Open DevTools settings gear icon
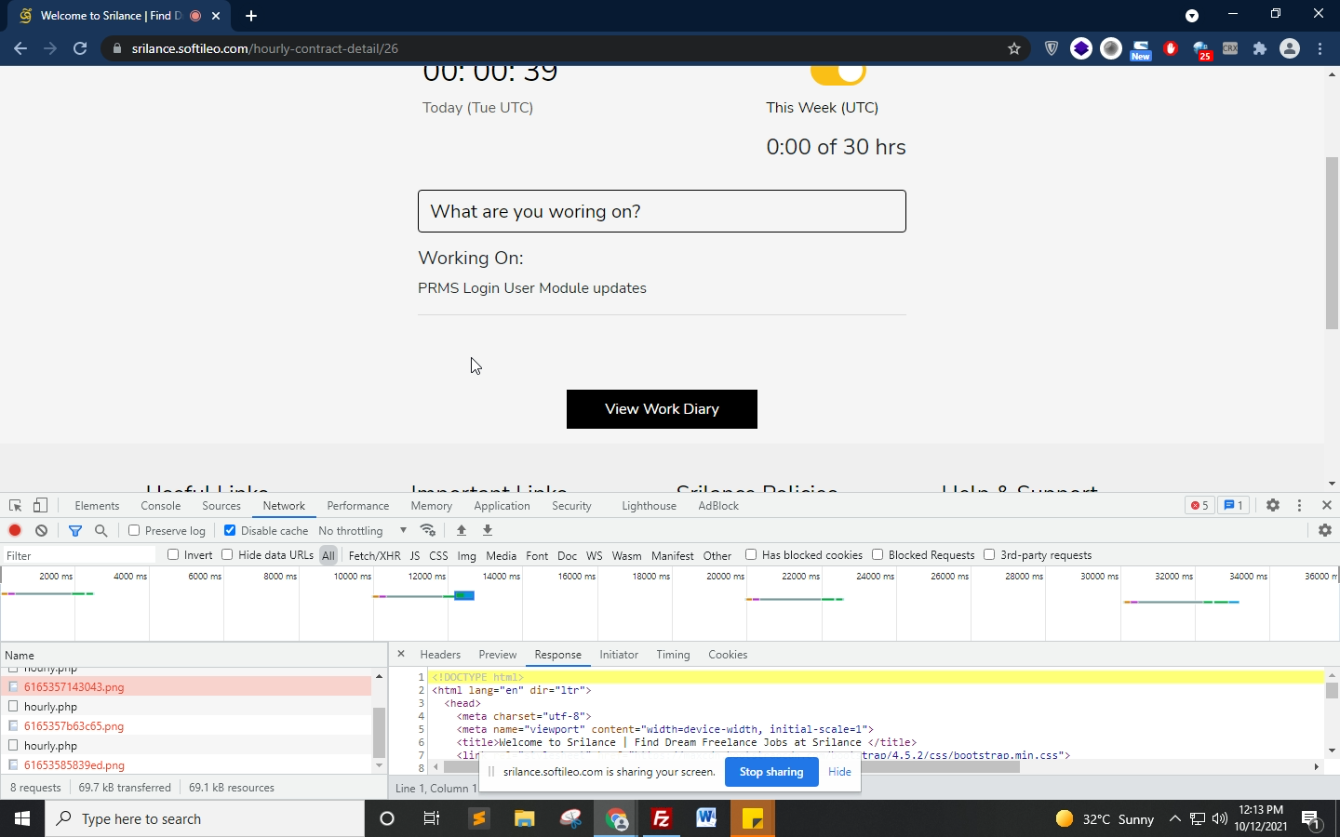This screenshot has height=837, width=1340. 1272,506
